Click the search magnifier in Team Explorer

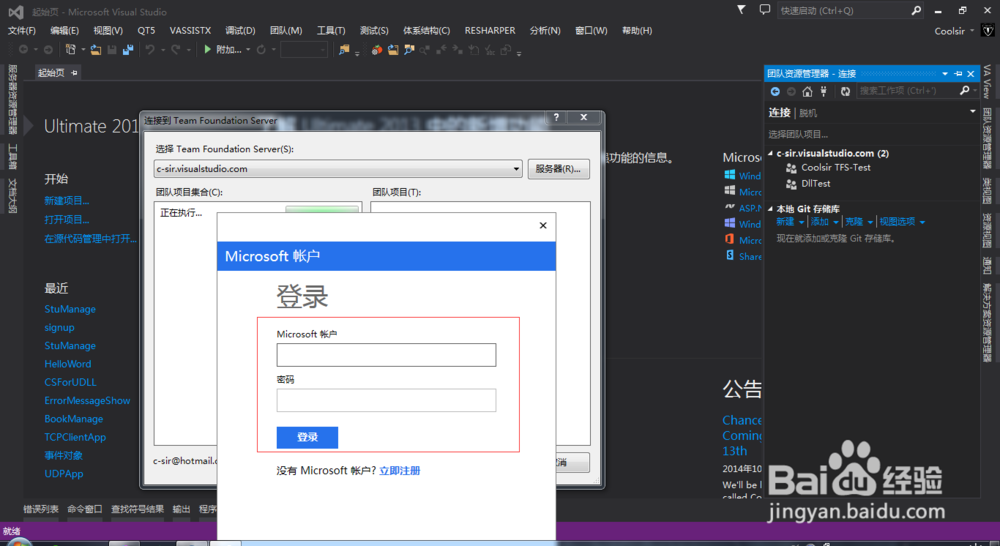pos(965,91)
